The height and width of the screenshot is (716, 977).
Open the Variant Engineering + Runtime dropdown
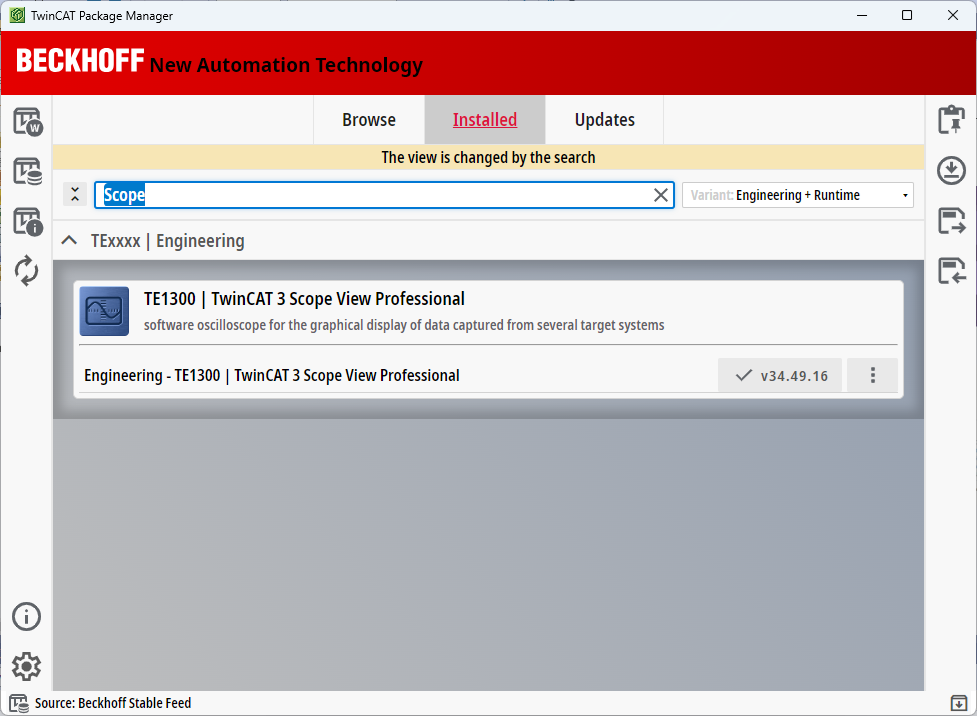click(x=797, y=195)
